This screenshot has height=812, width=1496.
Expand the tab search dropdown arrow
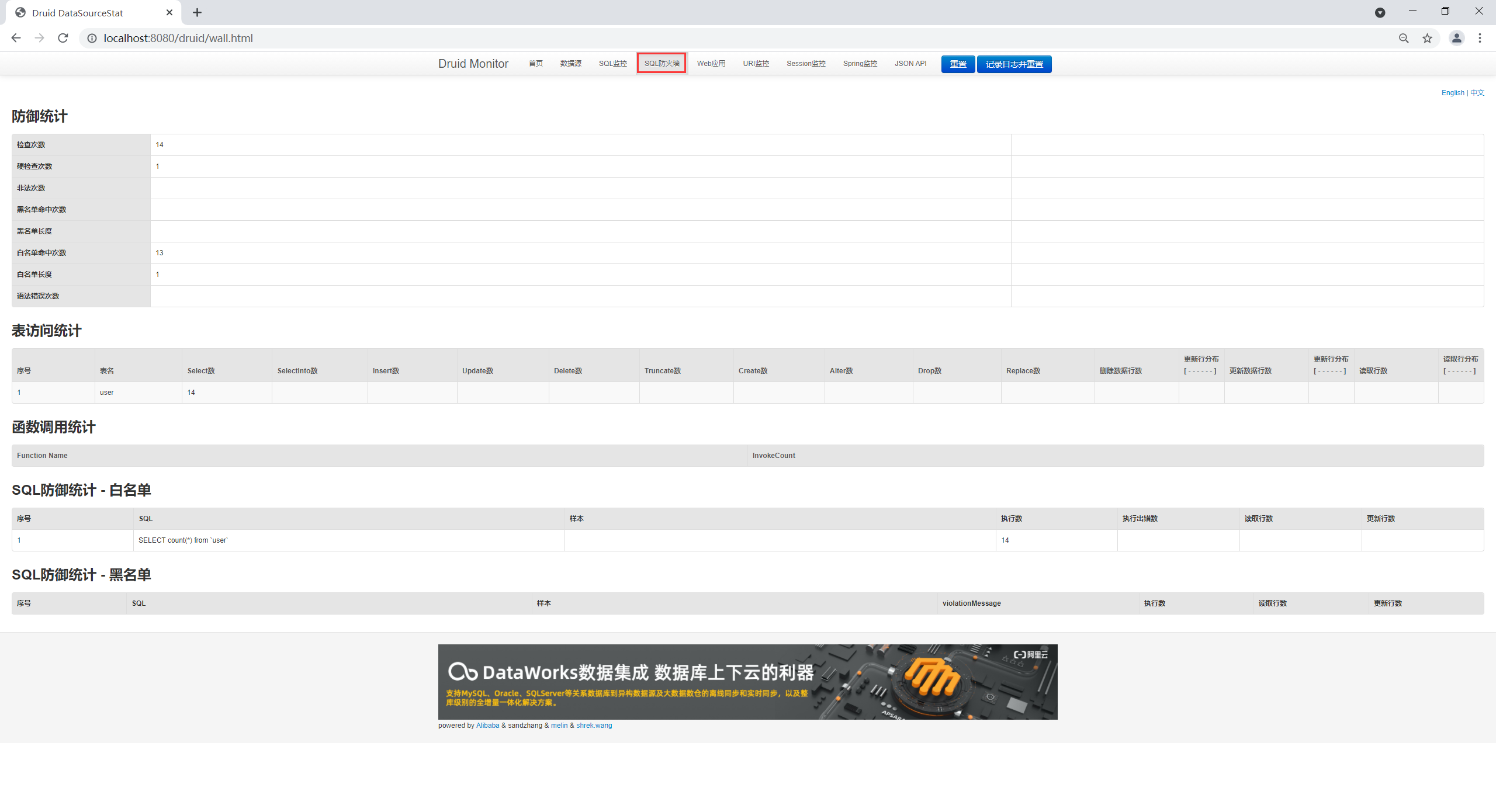point(1380,12)
